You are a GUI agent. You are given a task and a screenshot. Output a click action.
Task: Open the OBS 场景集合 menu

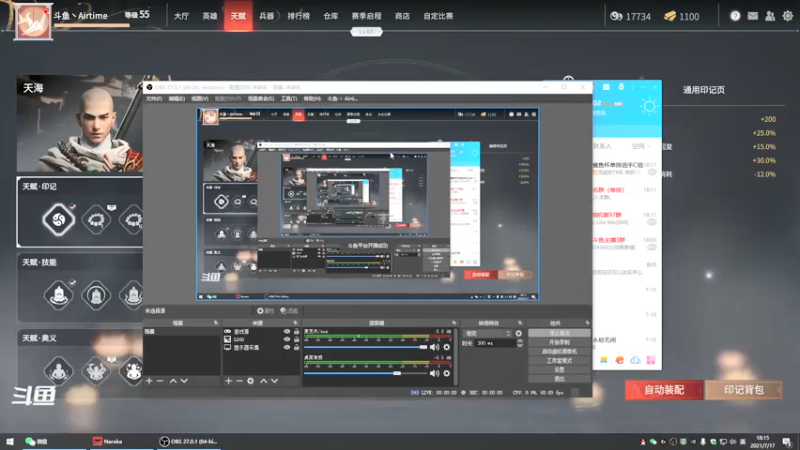tap(261, 98)
